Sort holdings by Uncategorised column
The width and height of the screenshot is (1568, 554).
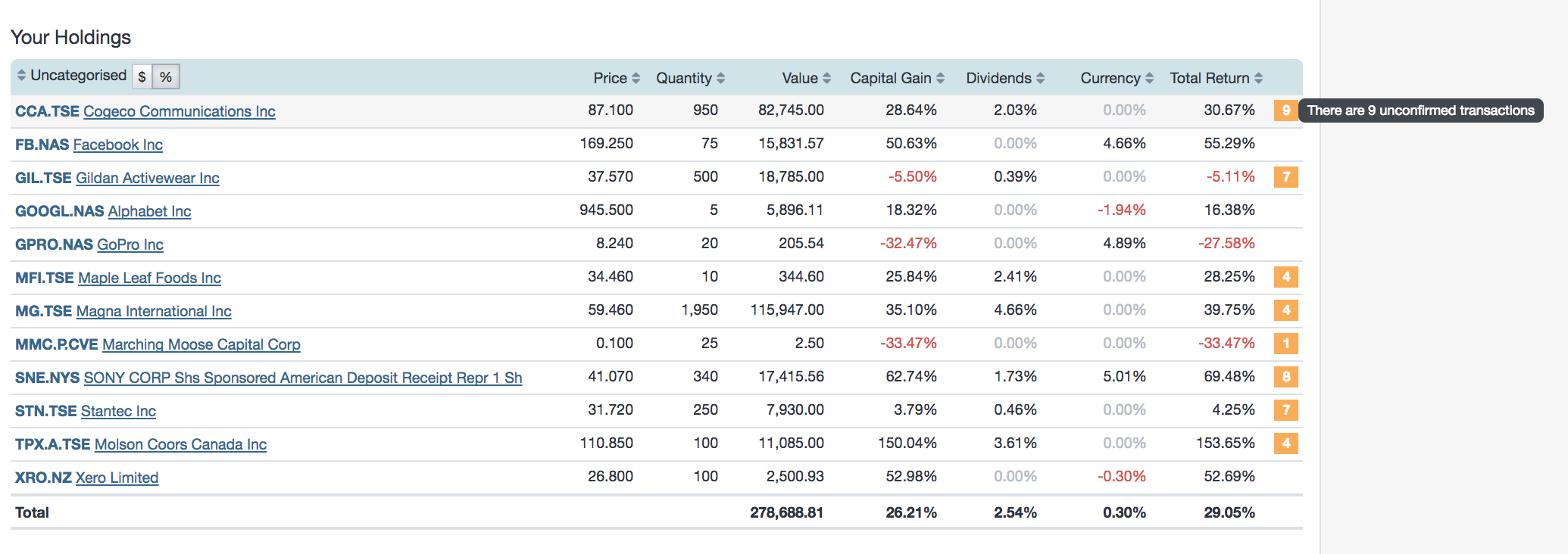click(x=71, y=76)
